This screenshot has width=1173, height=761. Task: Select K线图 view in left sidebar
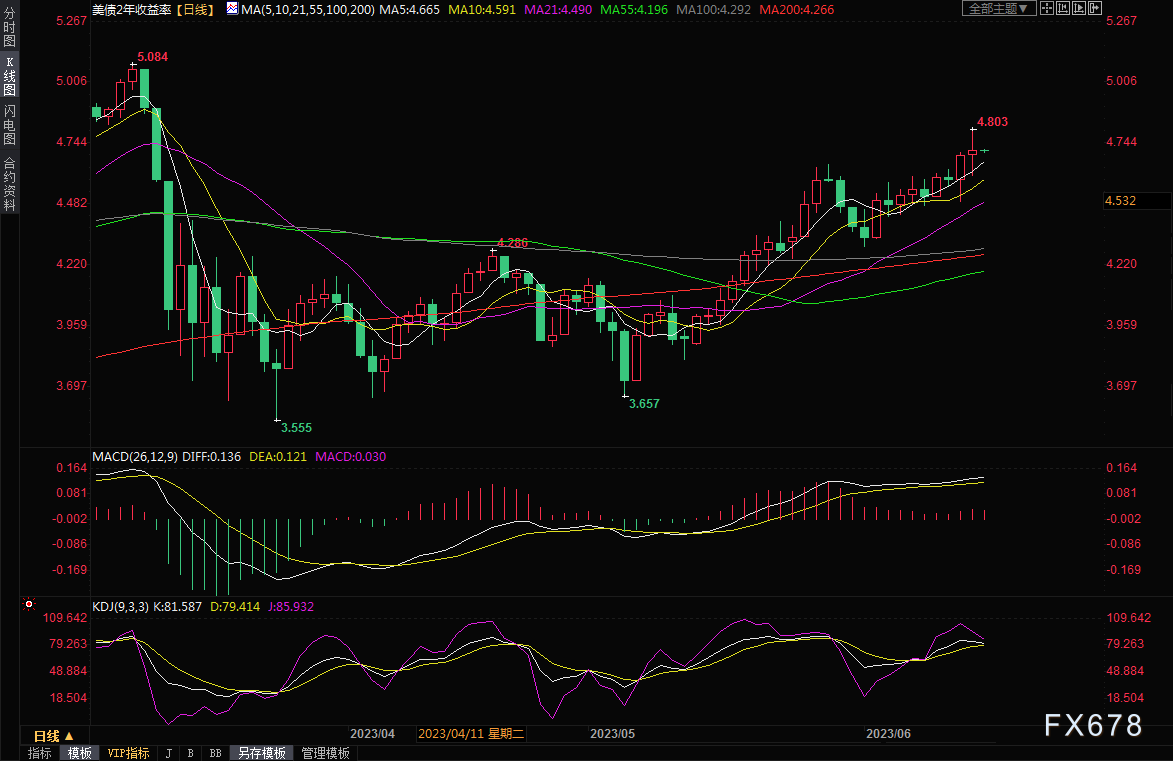tap(9, 77)
